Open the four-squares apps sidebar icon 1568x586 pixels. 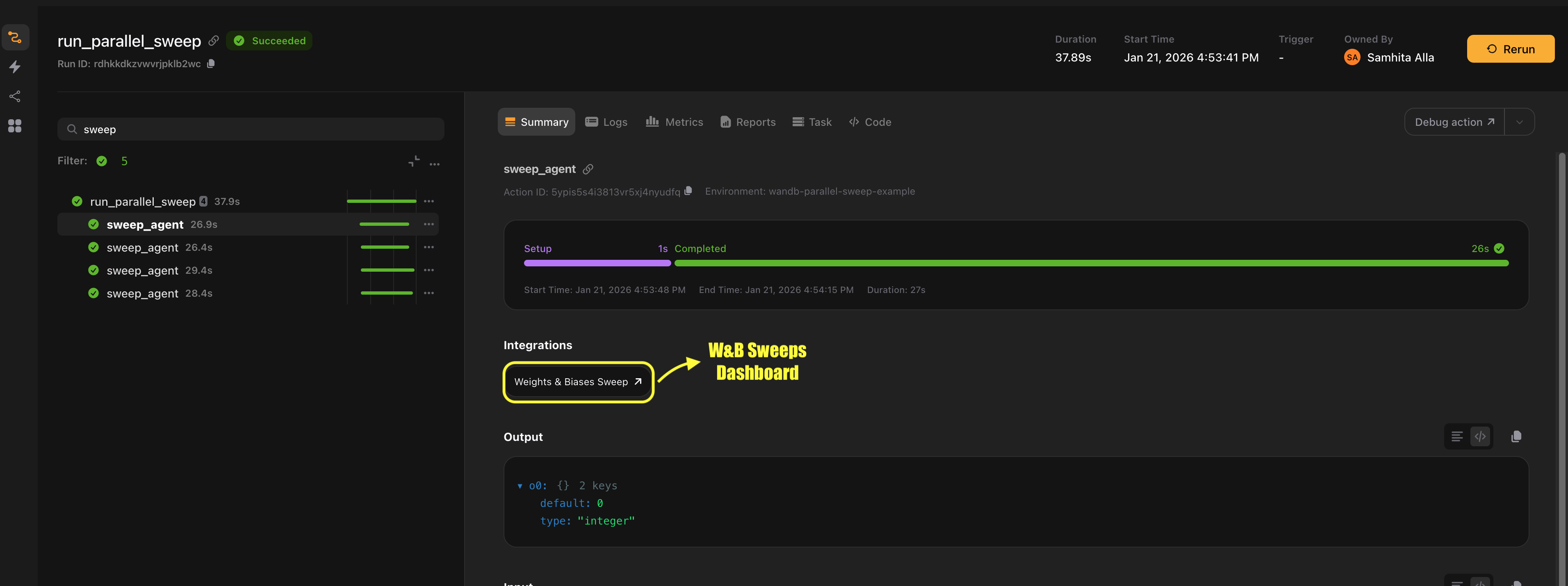[x=15, y=126]
